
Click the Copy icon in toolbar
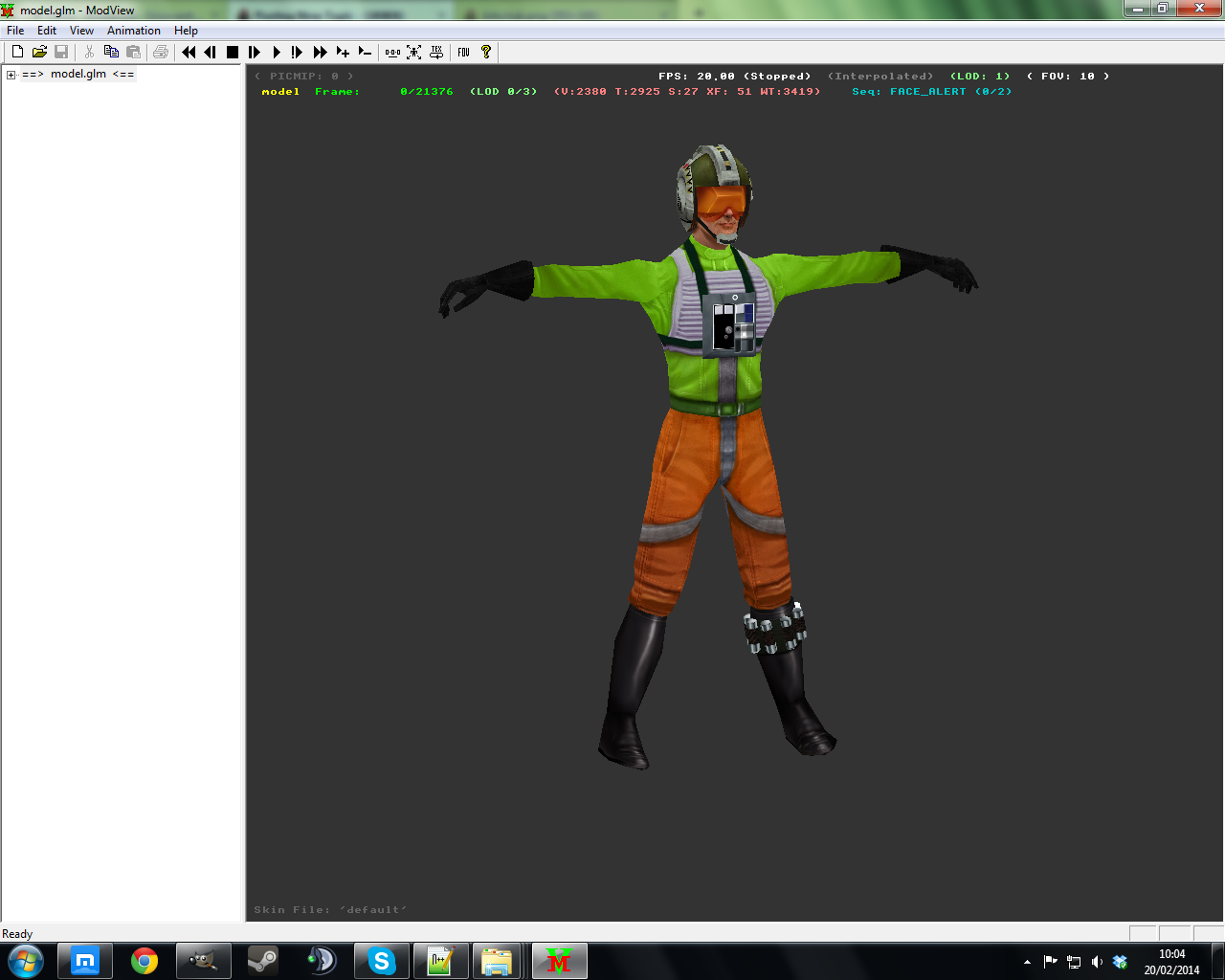[x=111, y=52]
